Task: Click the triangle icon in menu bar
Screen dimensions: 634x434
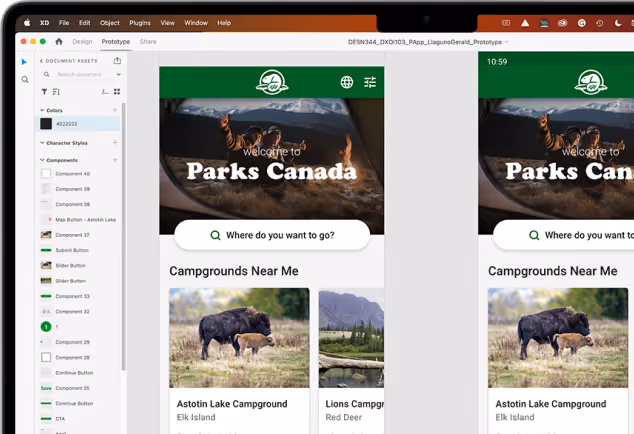Action: pyautogui.click(x=525, y=23)
